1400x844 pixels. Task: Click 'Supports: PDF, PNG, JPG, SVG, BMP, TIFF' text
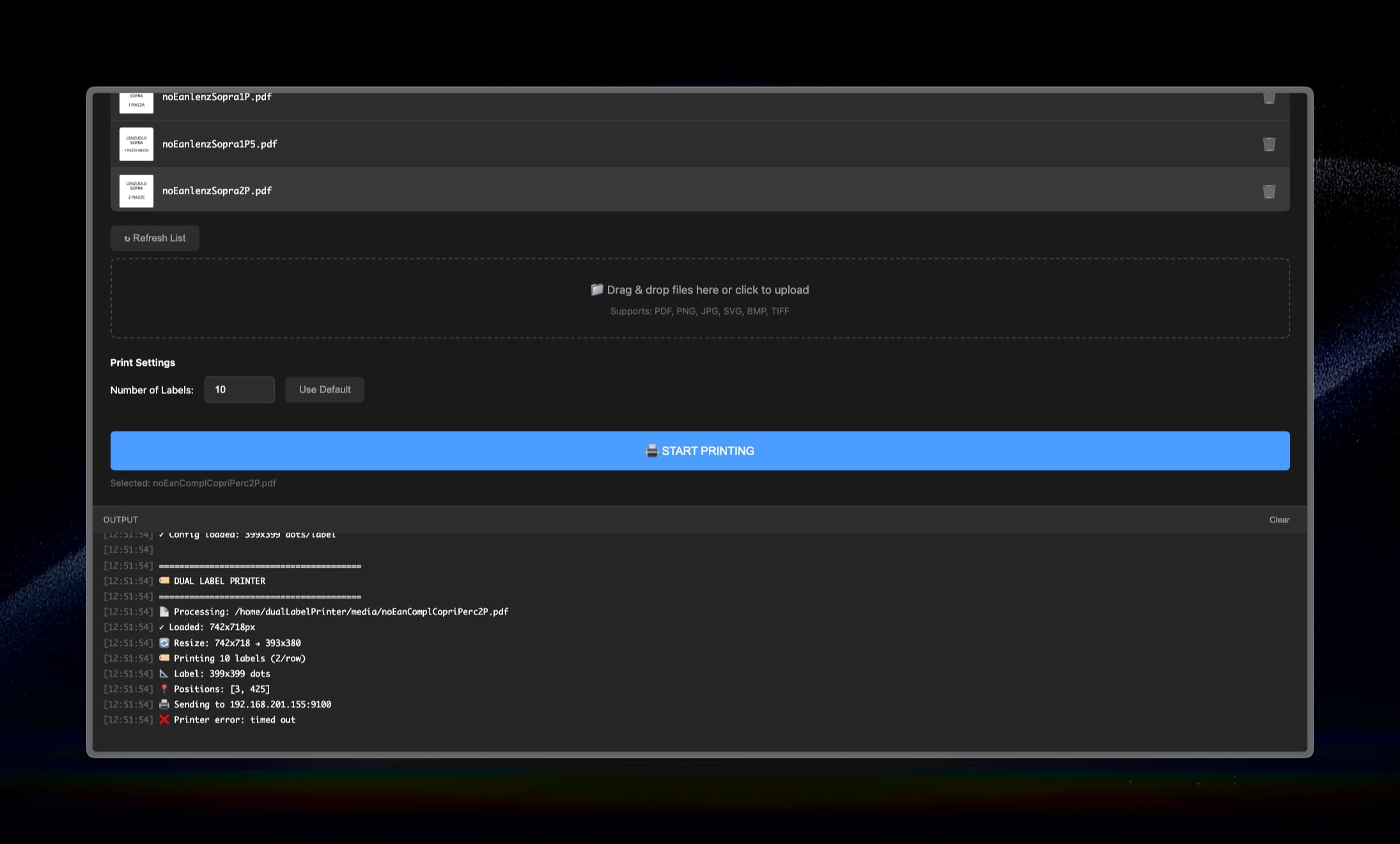coord(700,311)
